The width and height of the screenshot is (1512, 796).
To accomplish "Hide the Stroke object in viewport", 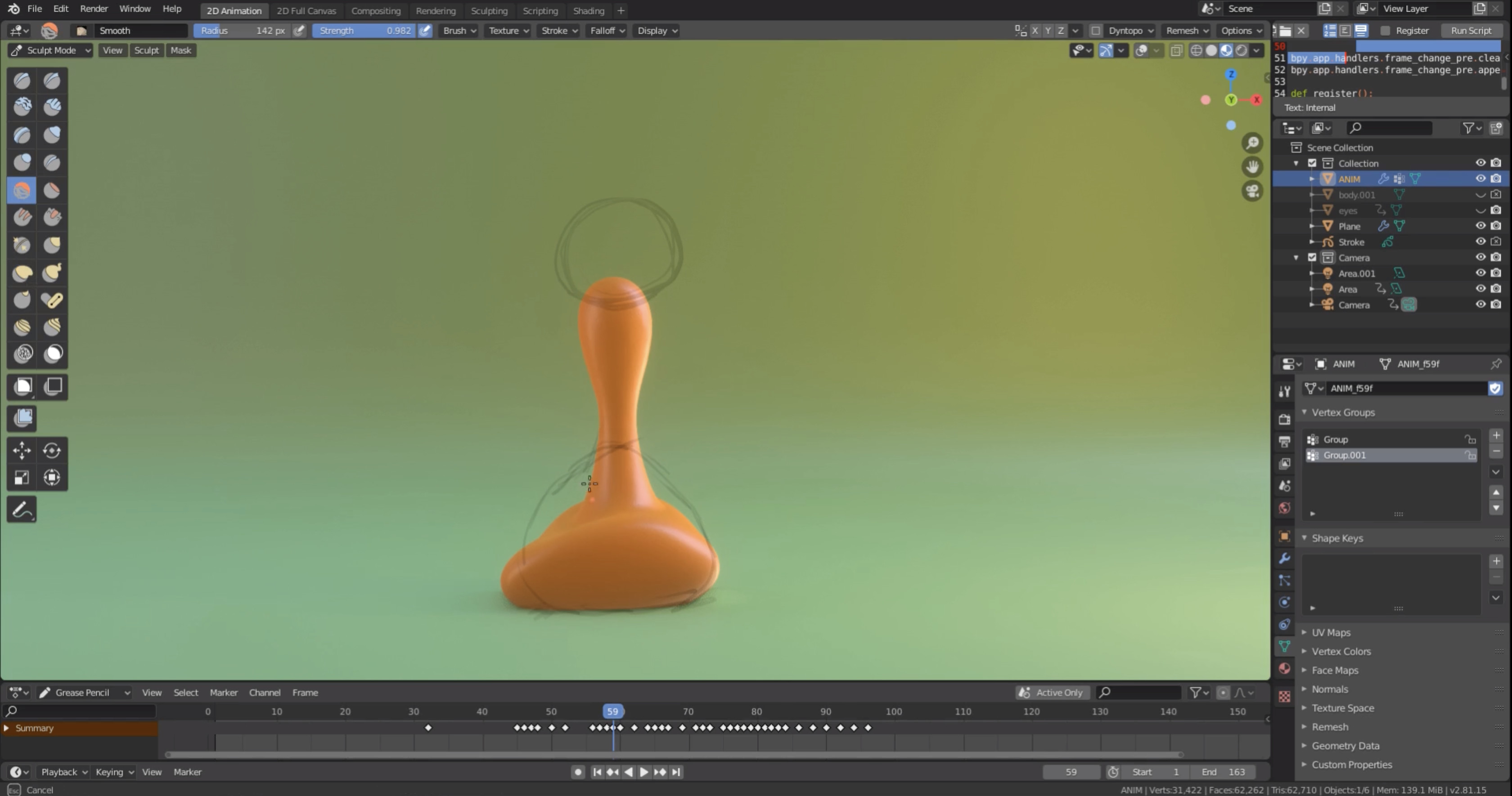I will click(1480, 241).
